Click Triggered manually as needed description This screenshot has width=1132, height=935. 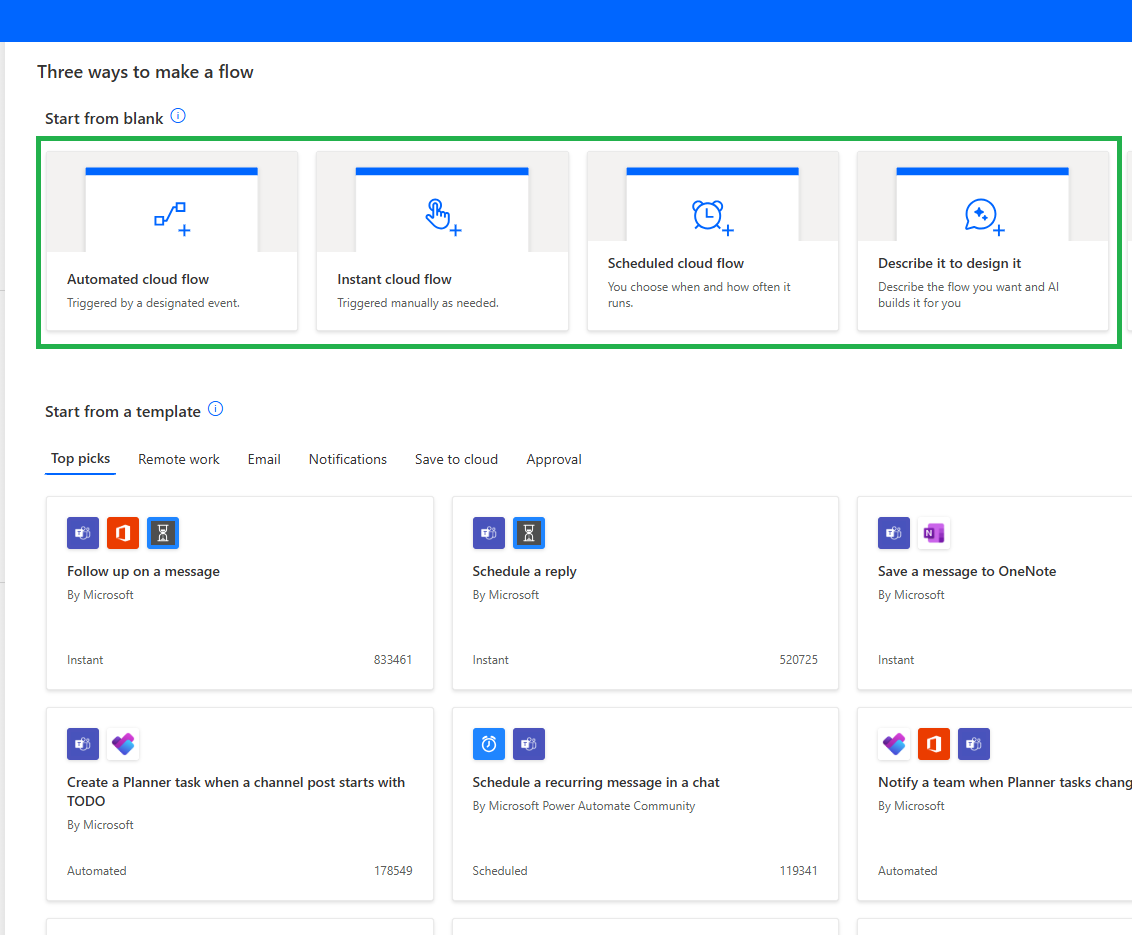[x=418, y=303]
